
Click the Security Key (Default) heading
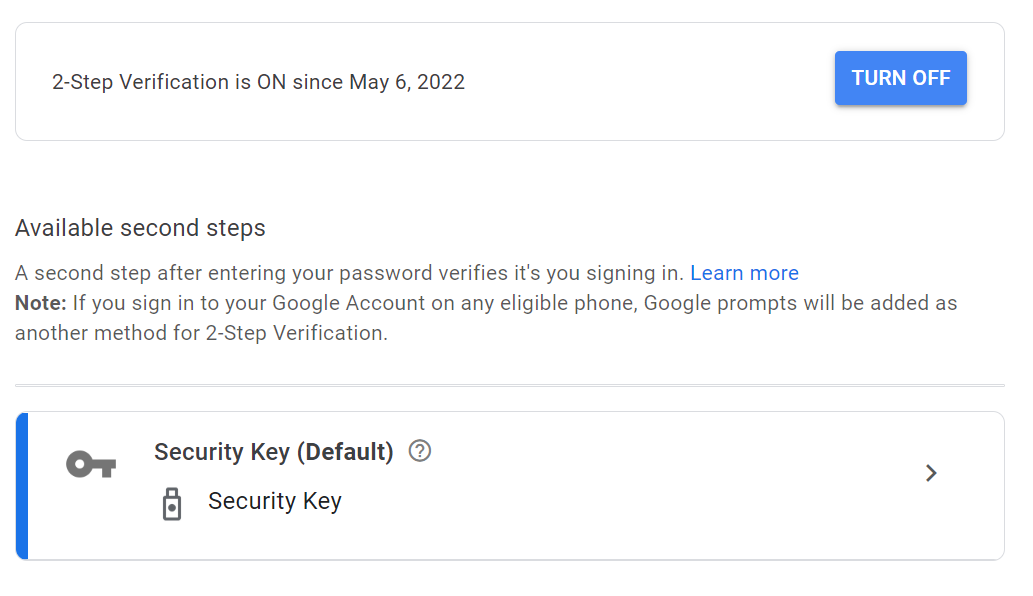273,452
